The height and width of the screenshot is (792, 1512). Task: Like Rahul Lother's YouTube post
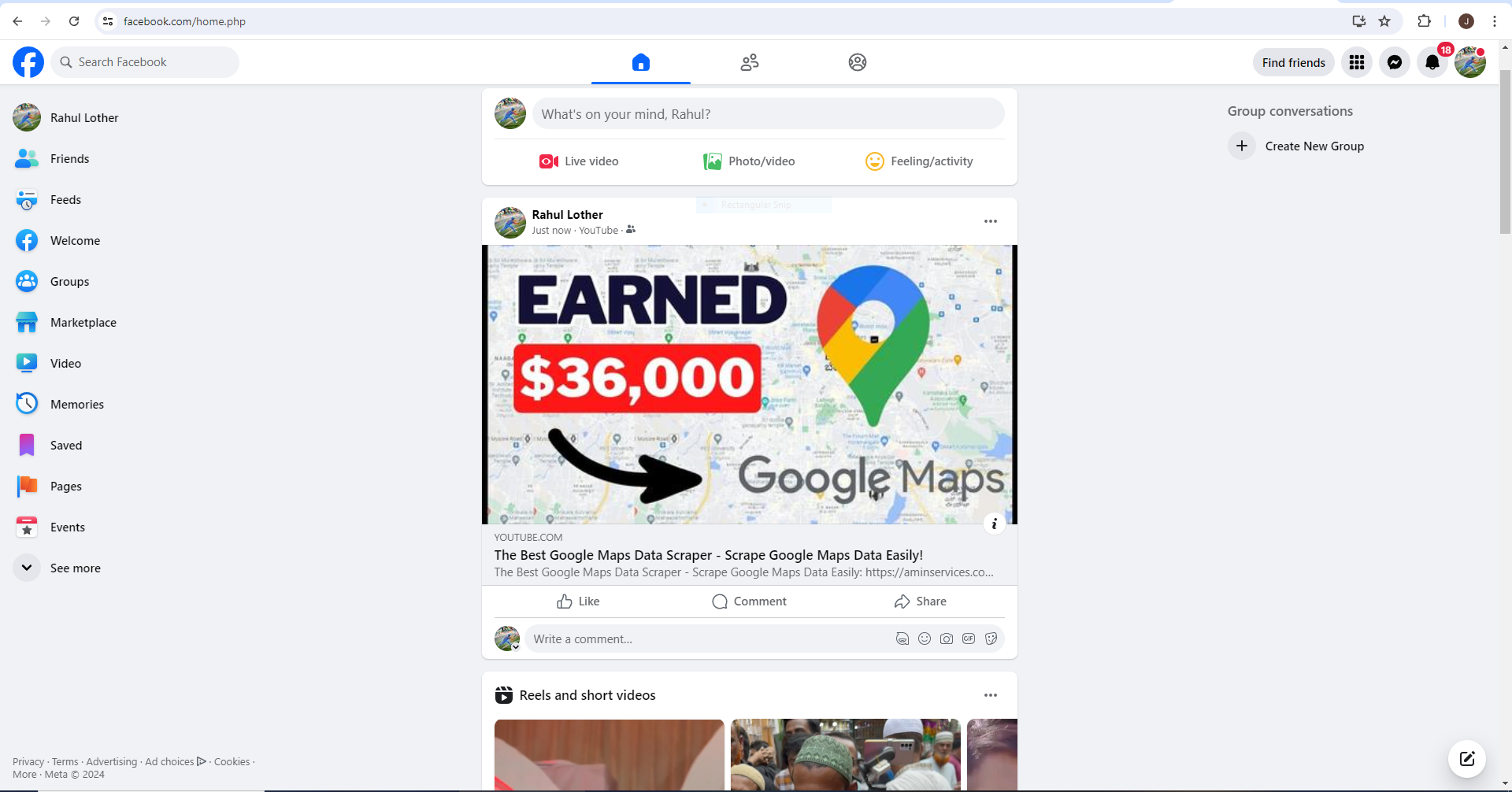click(578, 601)
